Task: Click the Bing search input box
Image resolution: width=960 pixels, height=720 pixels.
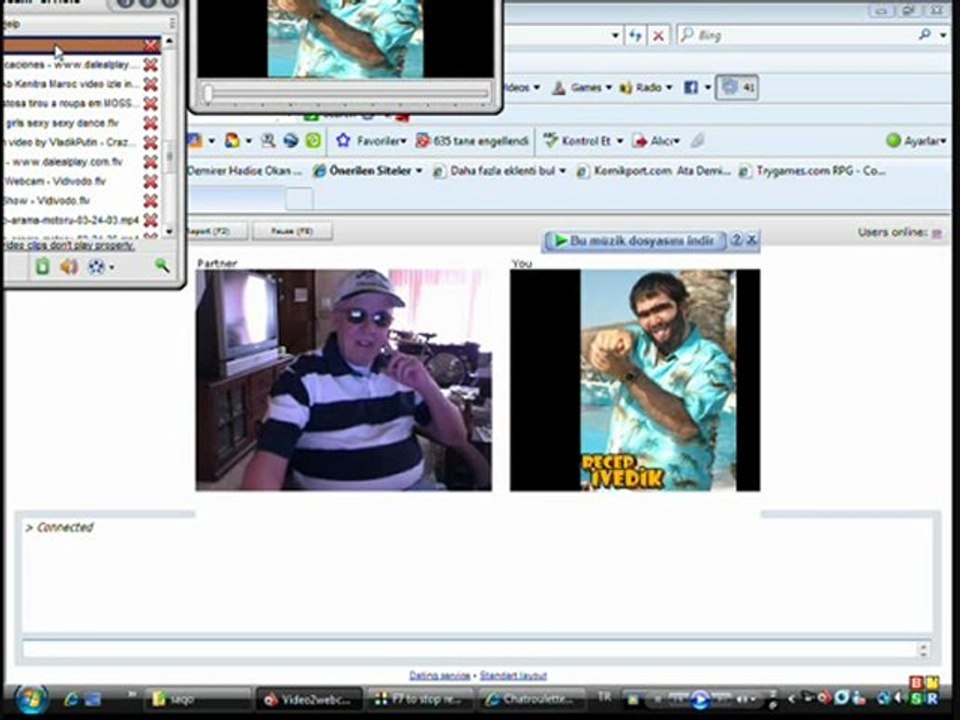Action: point(796,36)
